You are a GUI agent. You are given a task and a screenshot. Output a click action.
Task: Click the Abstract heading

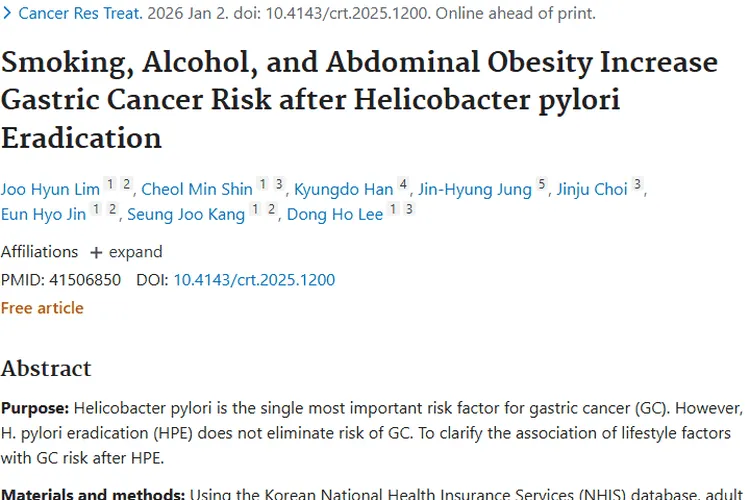(46, 368)
